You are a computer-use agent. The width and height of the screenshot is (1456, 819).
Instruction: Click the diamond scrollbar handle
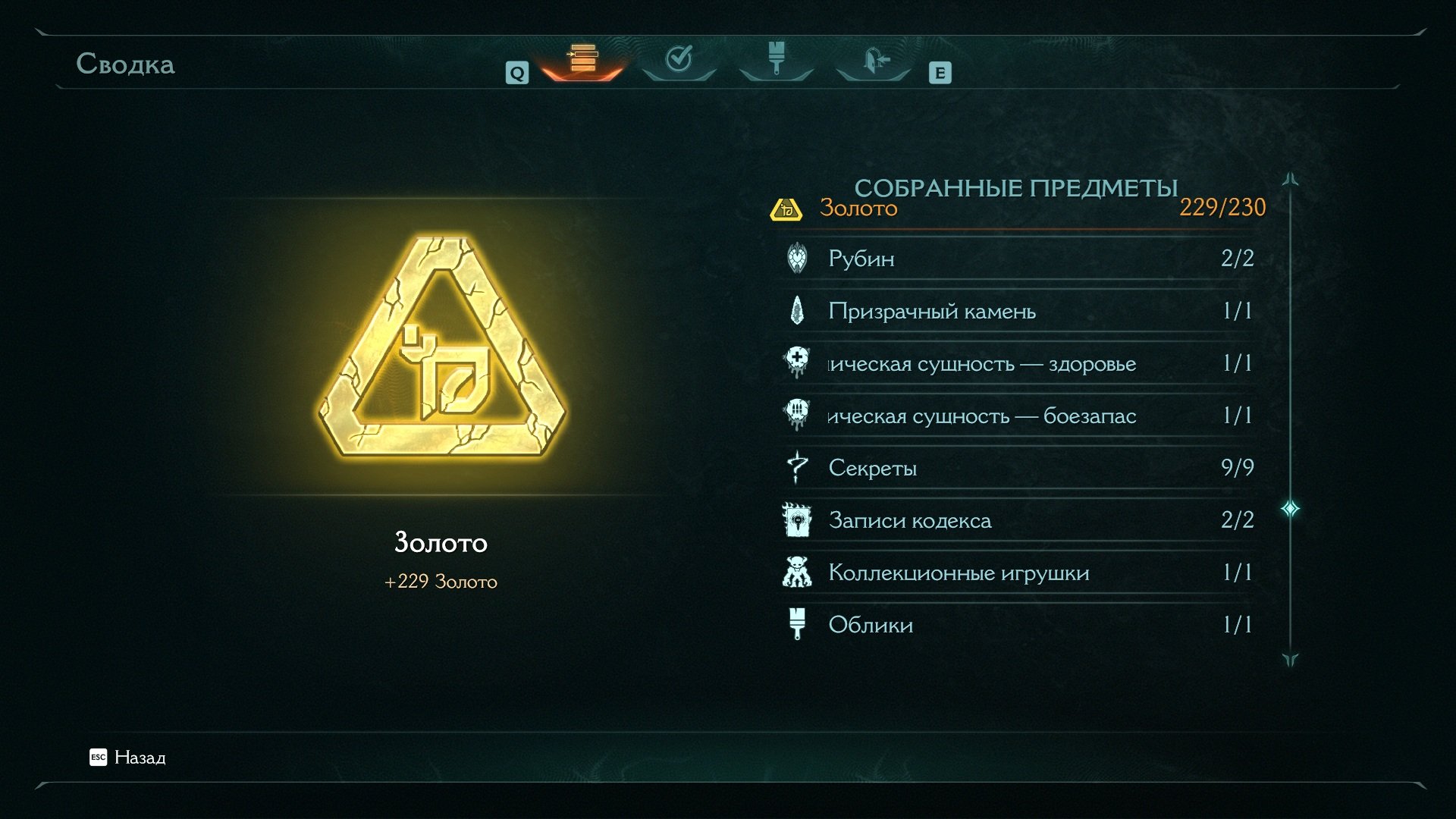[x=1291, y=508]
